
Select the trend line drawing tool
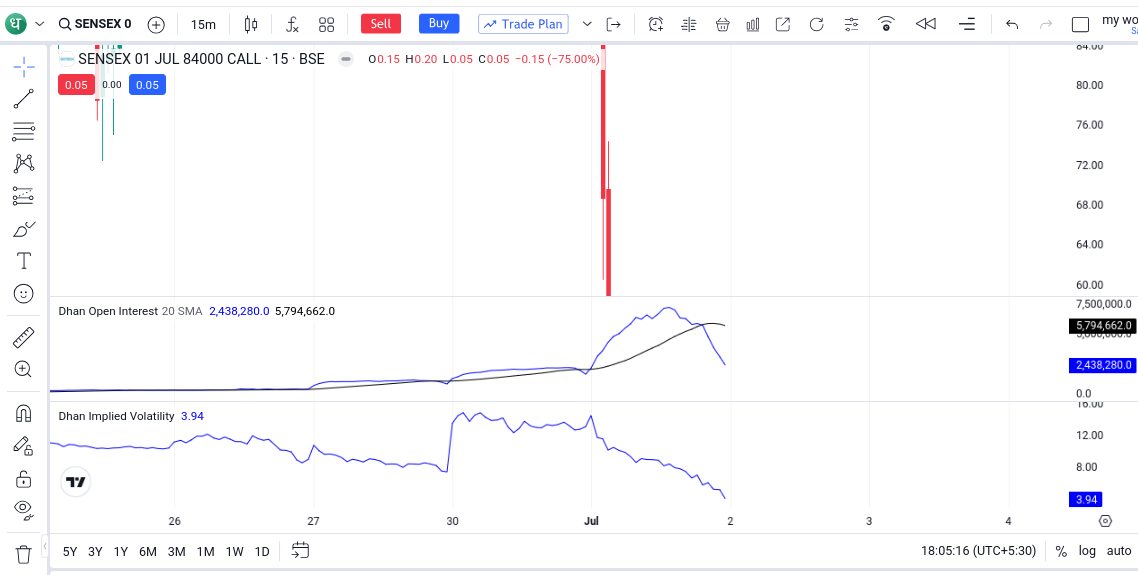[24, 99]
